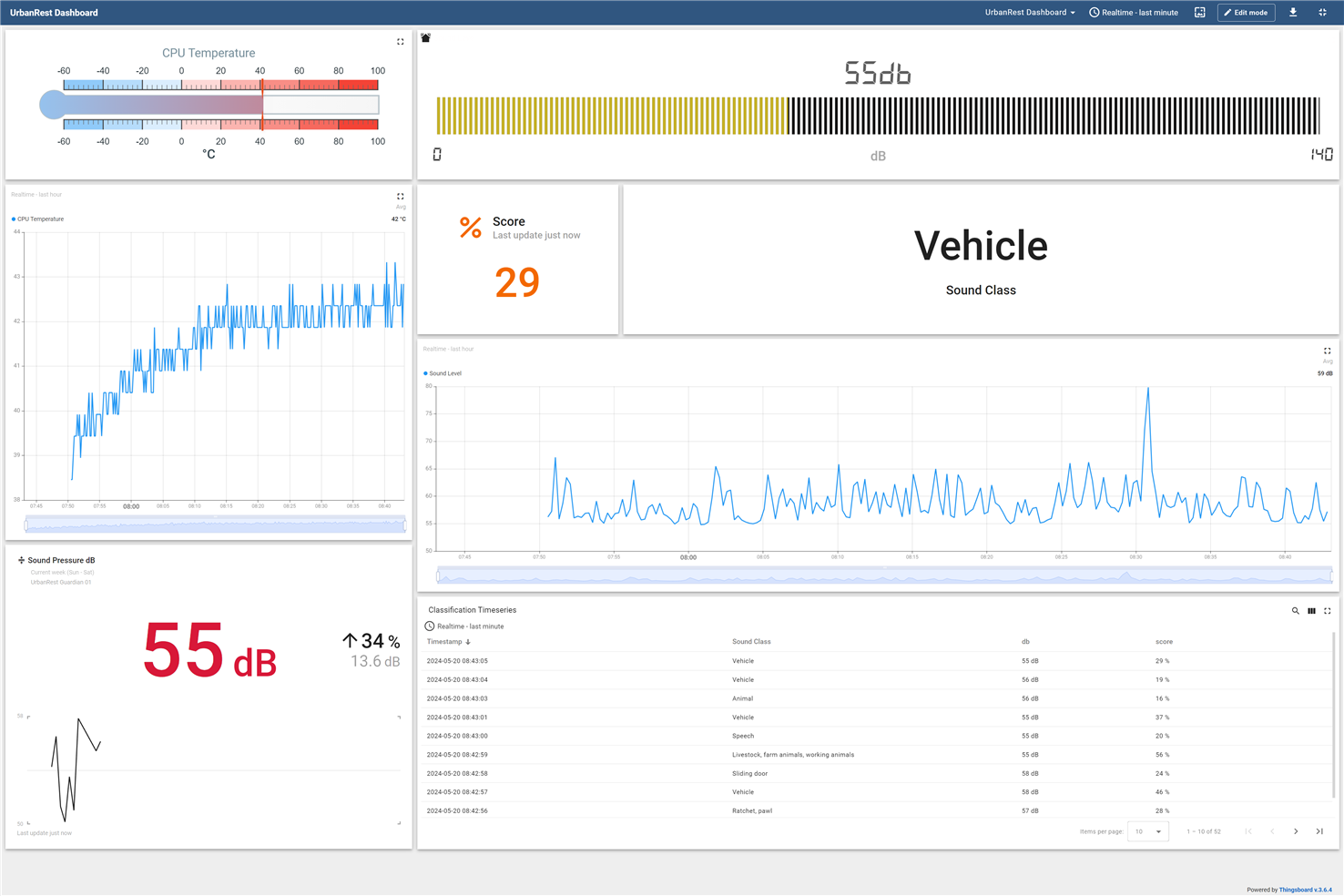Viewport: 1344px width, 896px height.
Task: Click the Sliding door sound class cell
Action: pos(749,774)
